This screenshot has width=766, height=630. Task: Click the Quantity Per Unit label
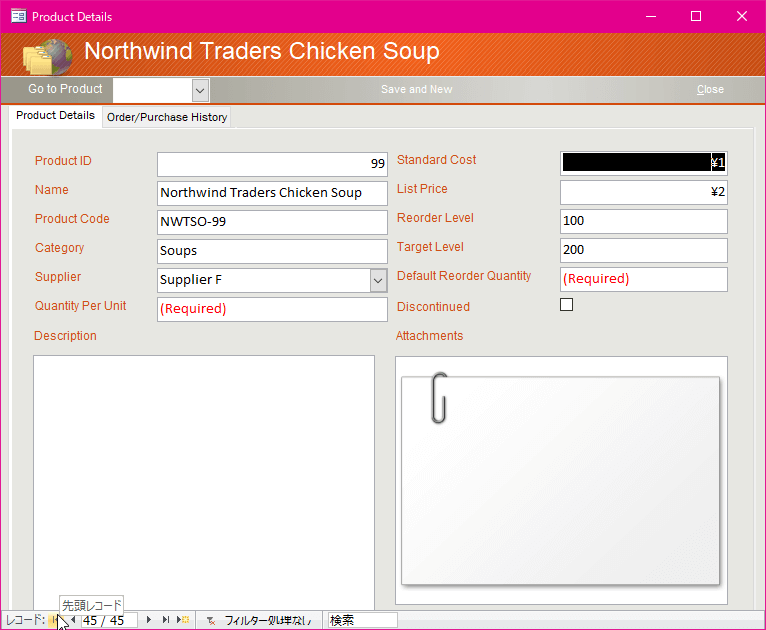(x=81, y=306)
